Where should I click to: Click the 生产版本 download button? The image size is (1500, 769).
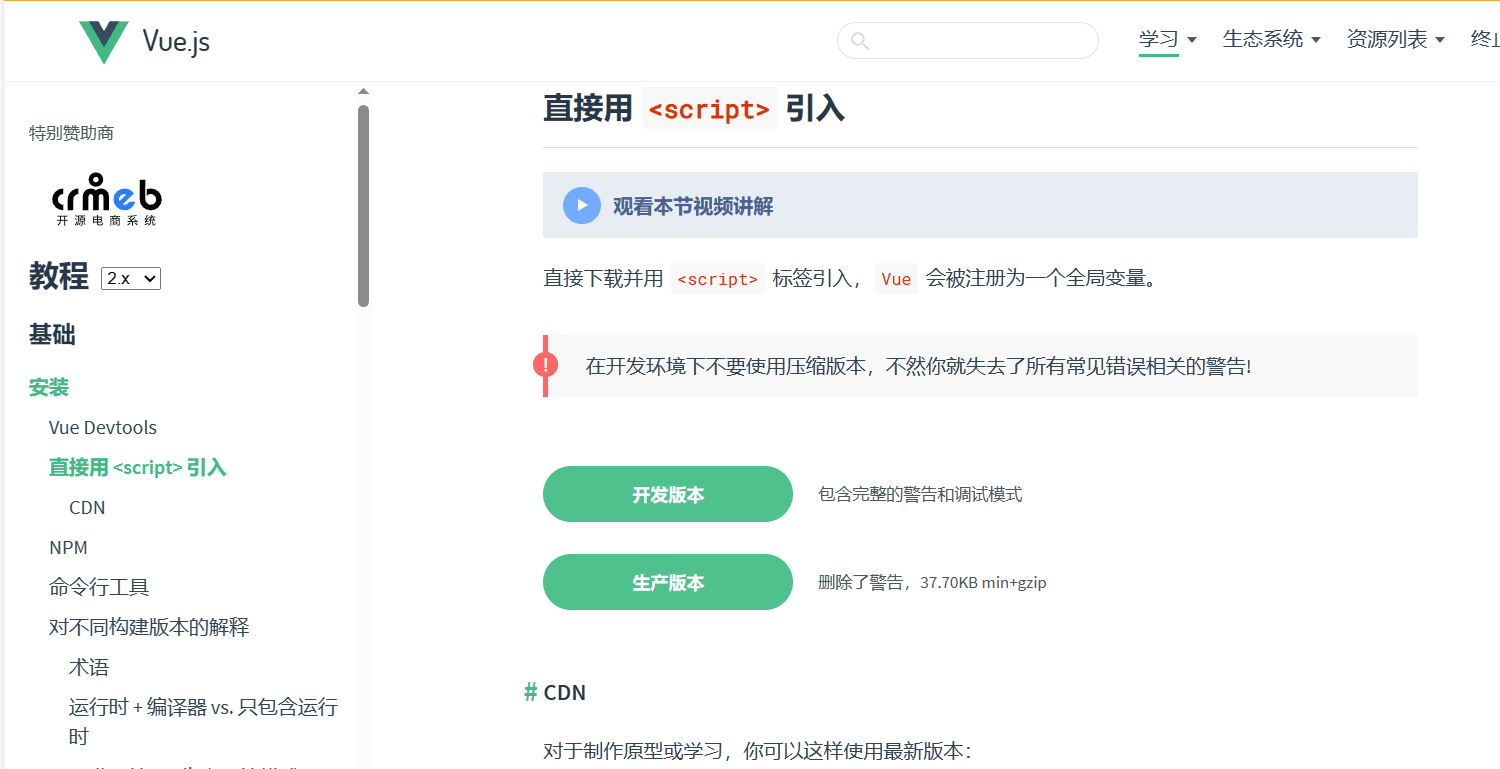click(x=667, y=581)
